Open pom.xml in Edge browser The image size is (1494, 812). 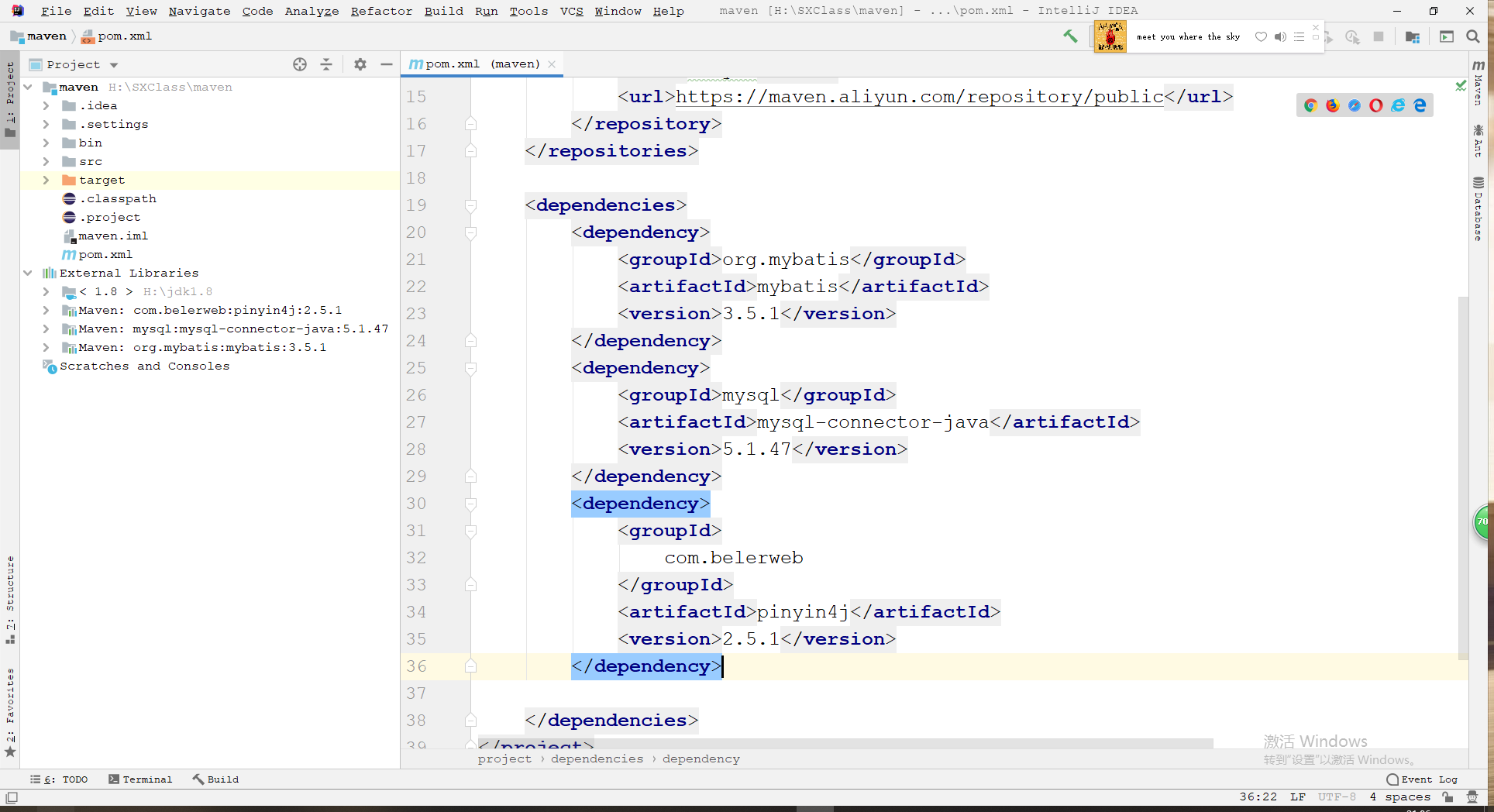pyautogui.click(x=1420, y=105)
